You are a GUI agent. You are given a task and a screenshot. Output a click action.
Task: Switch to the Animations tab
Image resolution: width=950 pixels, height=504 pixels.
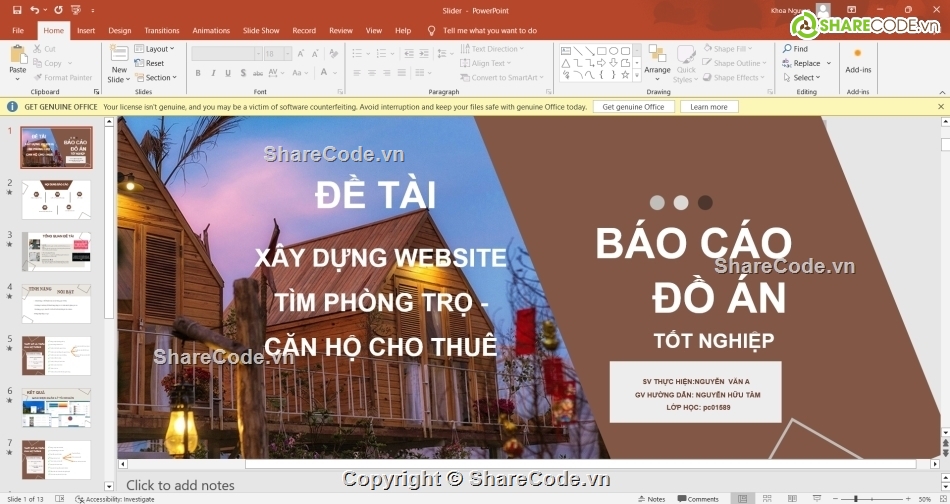coord(211,30)
